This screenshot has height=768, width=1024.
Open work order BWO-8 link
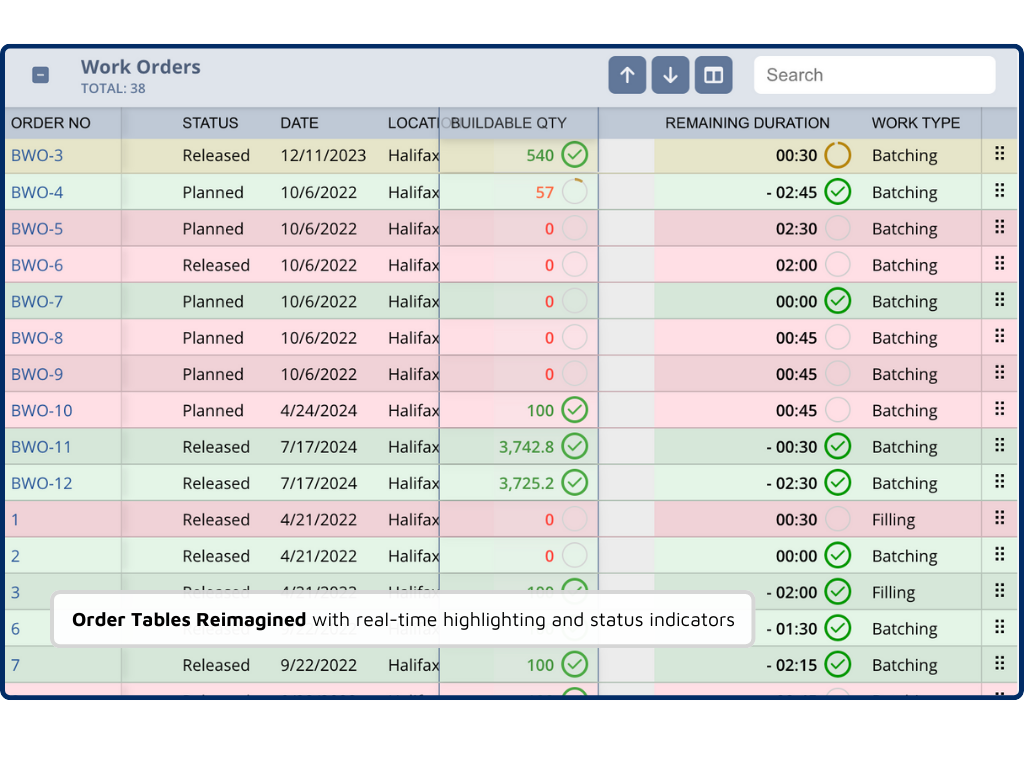click(37, 337)
